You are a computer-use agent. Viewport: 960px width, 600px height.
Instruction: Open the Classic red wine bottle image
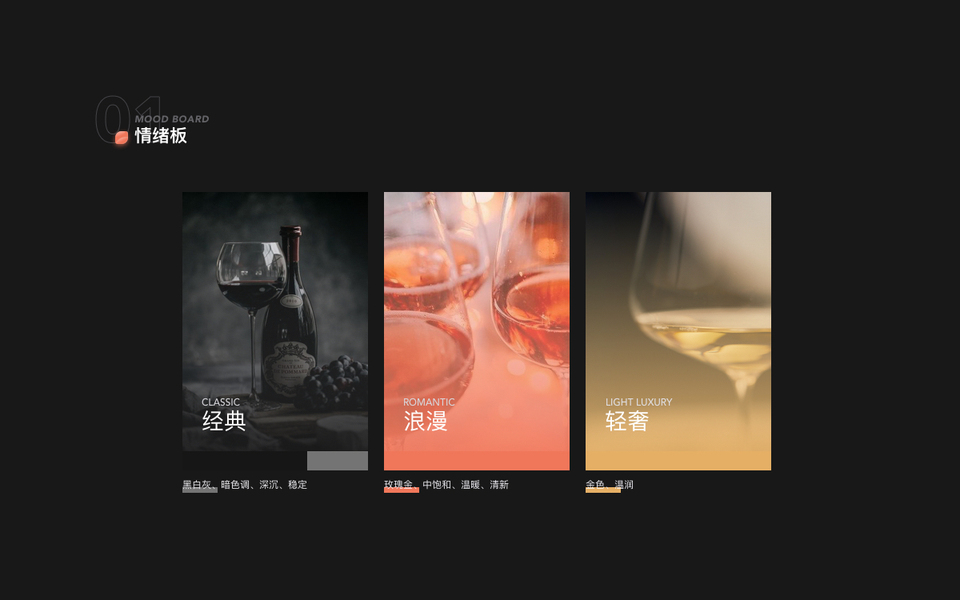pyautogui.click(x=275, y=321)
